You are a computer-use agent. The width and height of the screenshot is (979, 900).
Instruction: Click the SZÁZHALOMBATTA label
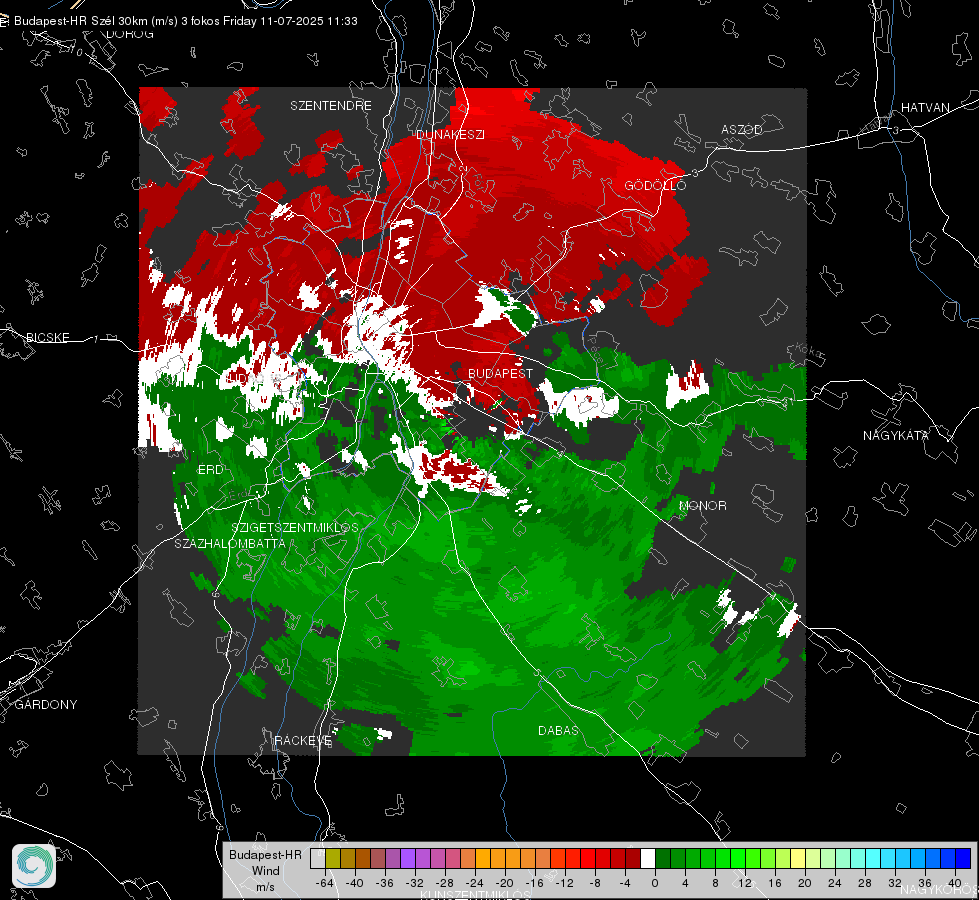230,543
